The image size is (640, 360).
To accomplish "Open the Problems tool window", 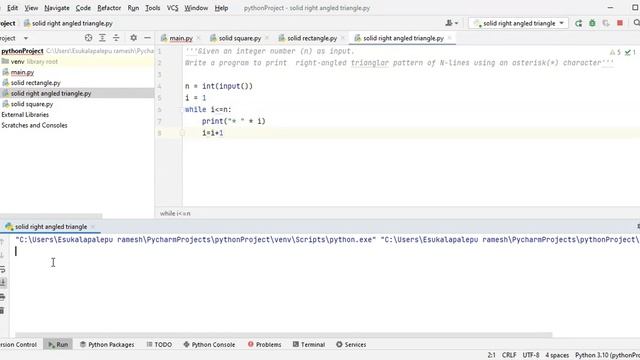I will (x=264, y=344).
